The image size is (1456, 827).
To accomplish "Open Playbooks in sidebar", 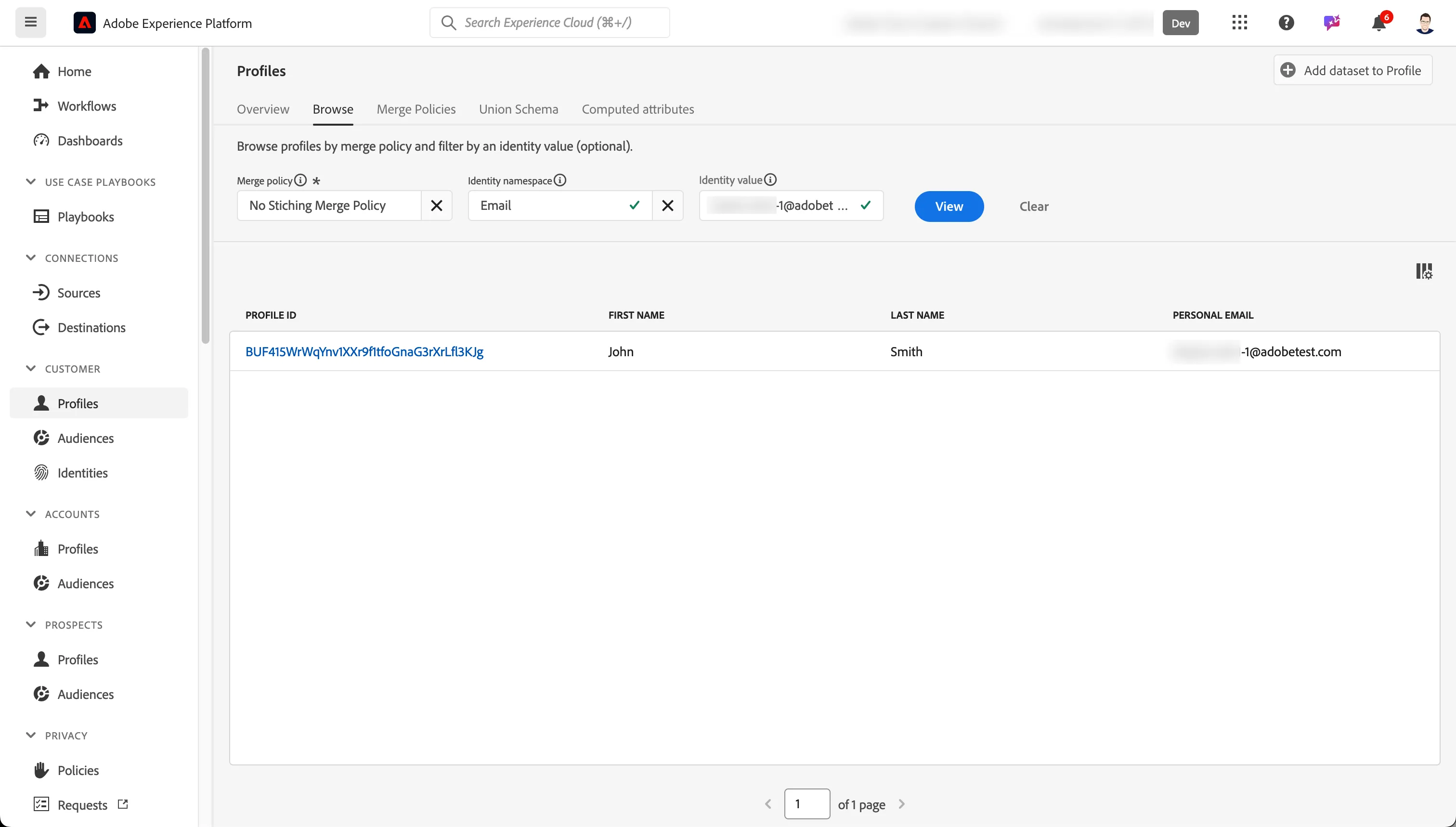I will pyautogui.click(x=99, y=217).
